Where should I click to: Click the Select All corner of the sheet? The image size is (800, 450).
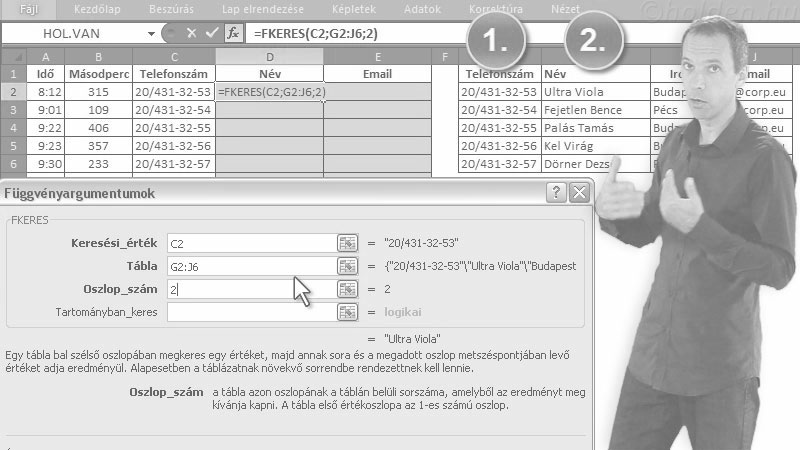click(13, 57)
